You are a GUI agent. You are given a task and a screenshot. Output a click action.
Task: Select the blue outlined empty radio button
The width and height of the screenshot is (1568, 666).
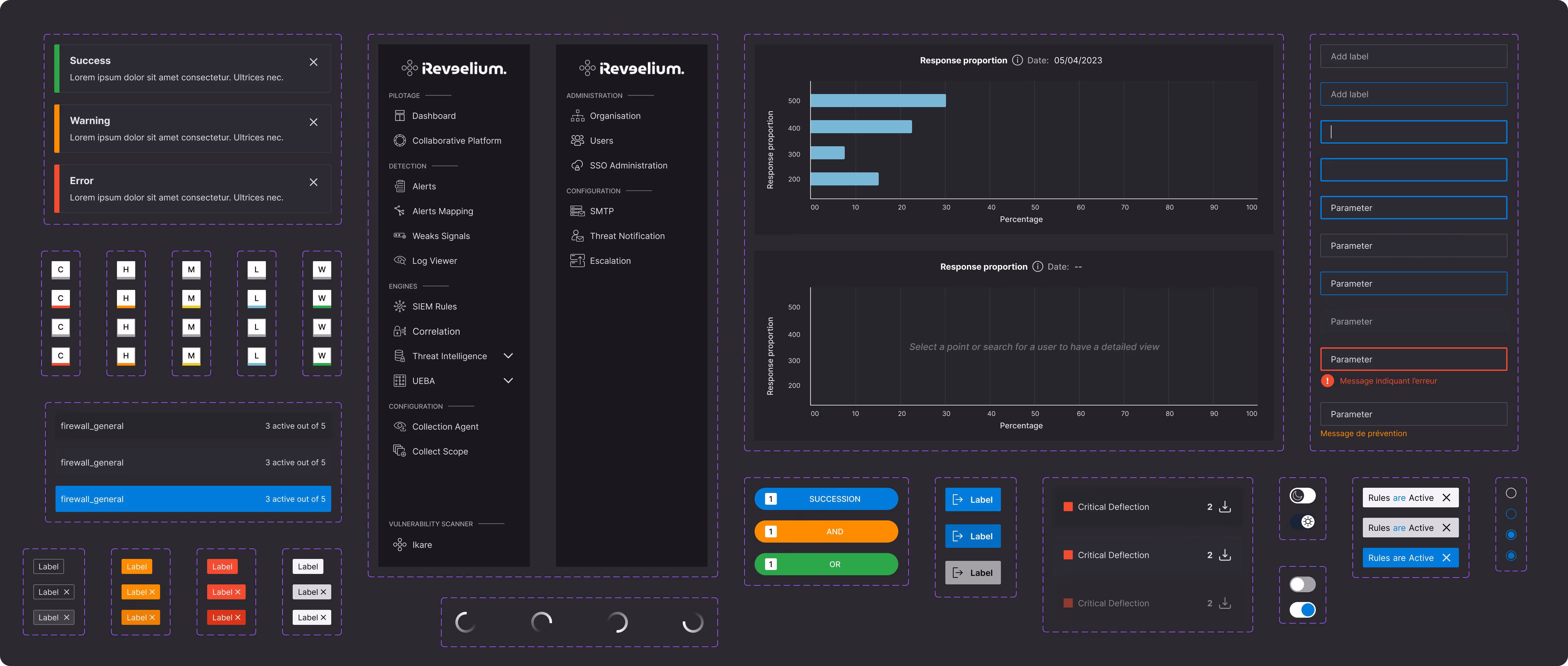click(x=1511, y=514)
